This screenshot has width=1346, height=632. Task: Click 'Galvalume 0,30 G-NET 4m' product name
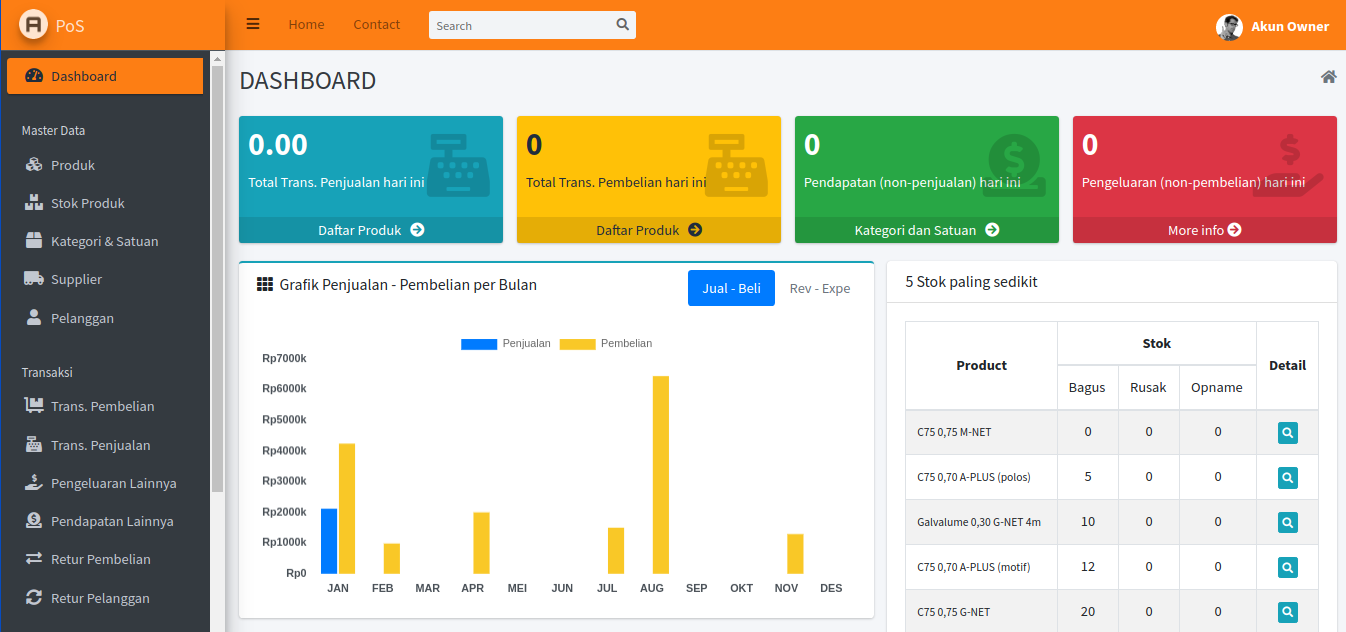979,522
